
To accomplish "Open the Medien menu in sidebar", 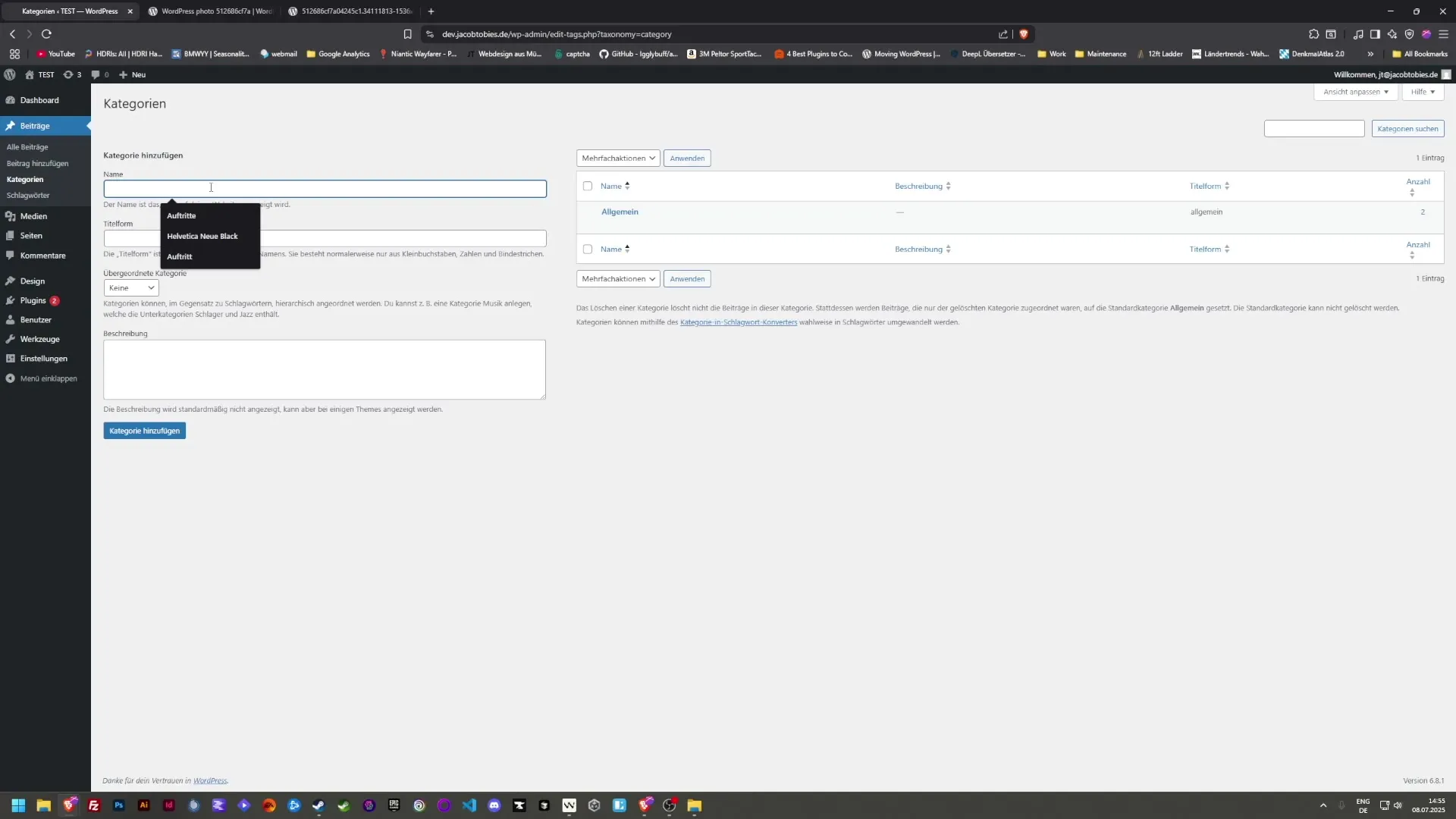I will coord(33,216).
